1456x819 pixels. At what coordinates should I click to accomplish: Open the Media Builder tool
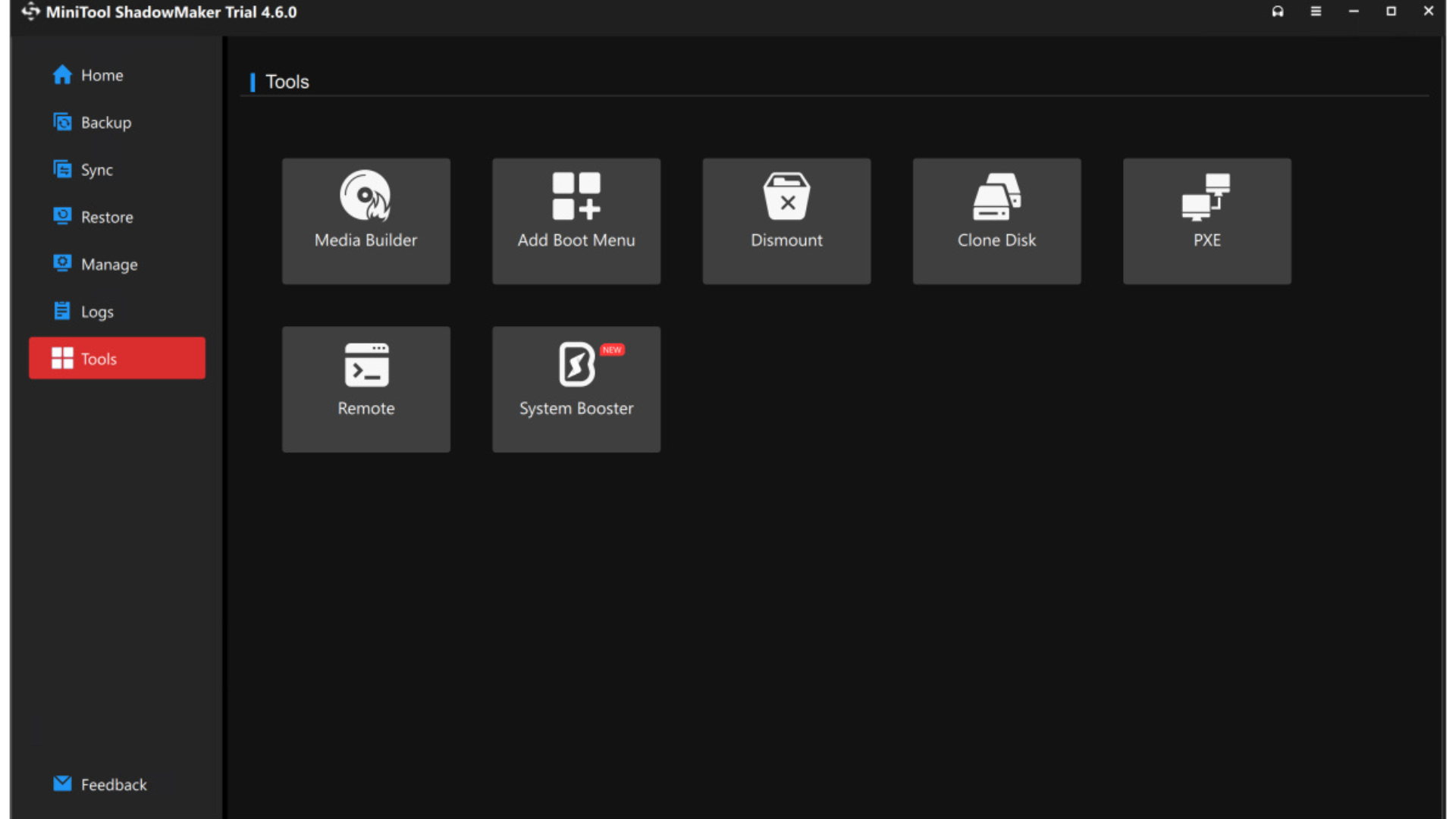click(366, 221)
